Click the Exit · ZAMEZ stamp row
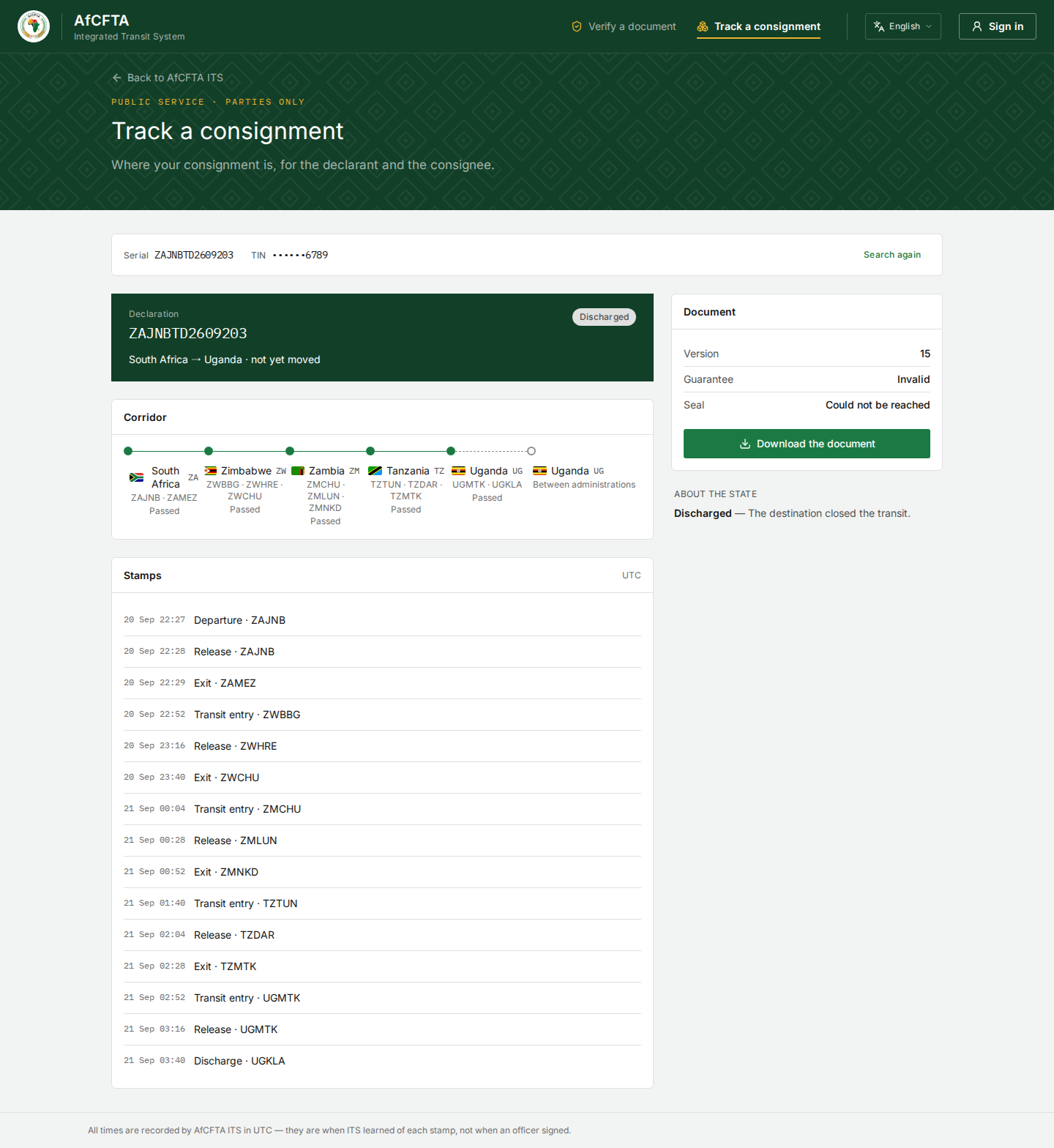1054x1148 pixels. point(382,683)
